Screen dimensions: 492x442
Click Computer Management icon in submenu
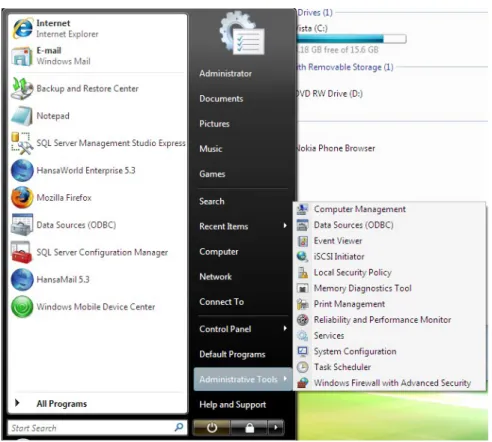pos(303,209)
